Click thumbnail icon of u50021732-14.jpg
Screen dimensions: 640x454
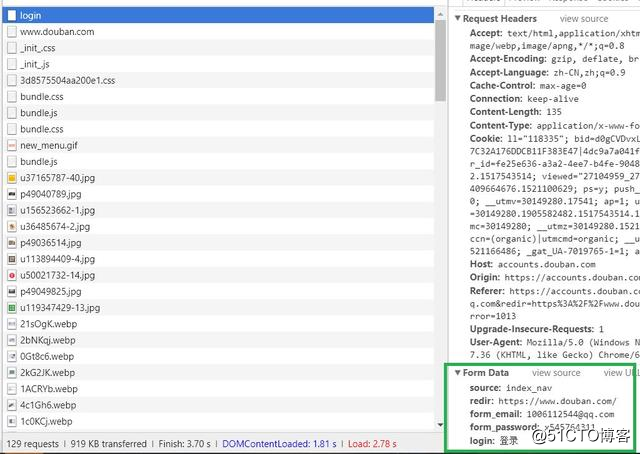[x=12, y=276]
